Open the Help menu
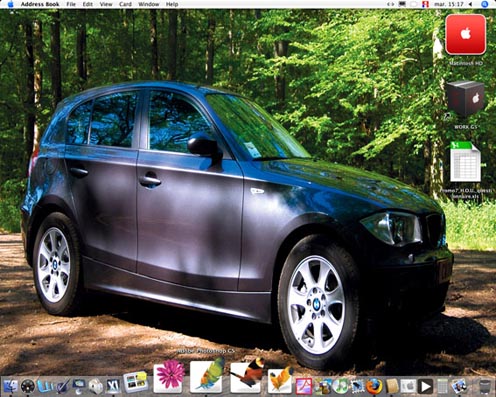 [172, 4]
